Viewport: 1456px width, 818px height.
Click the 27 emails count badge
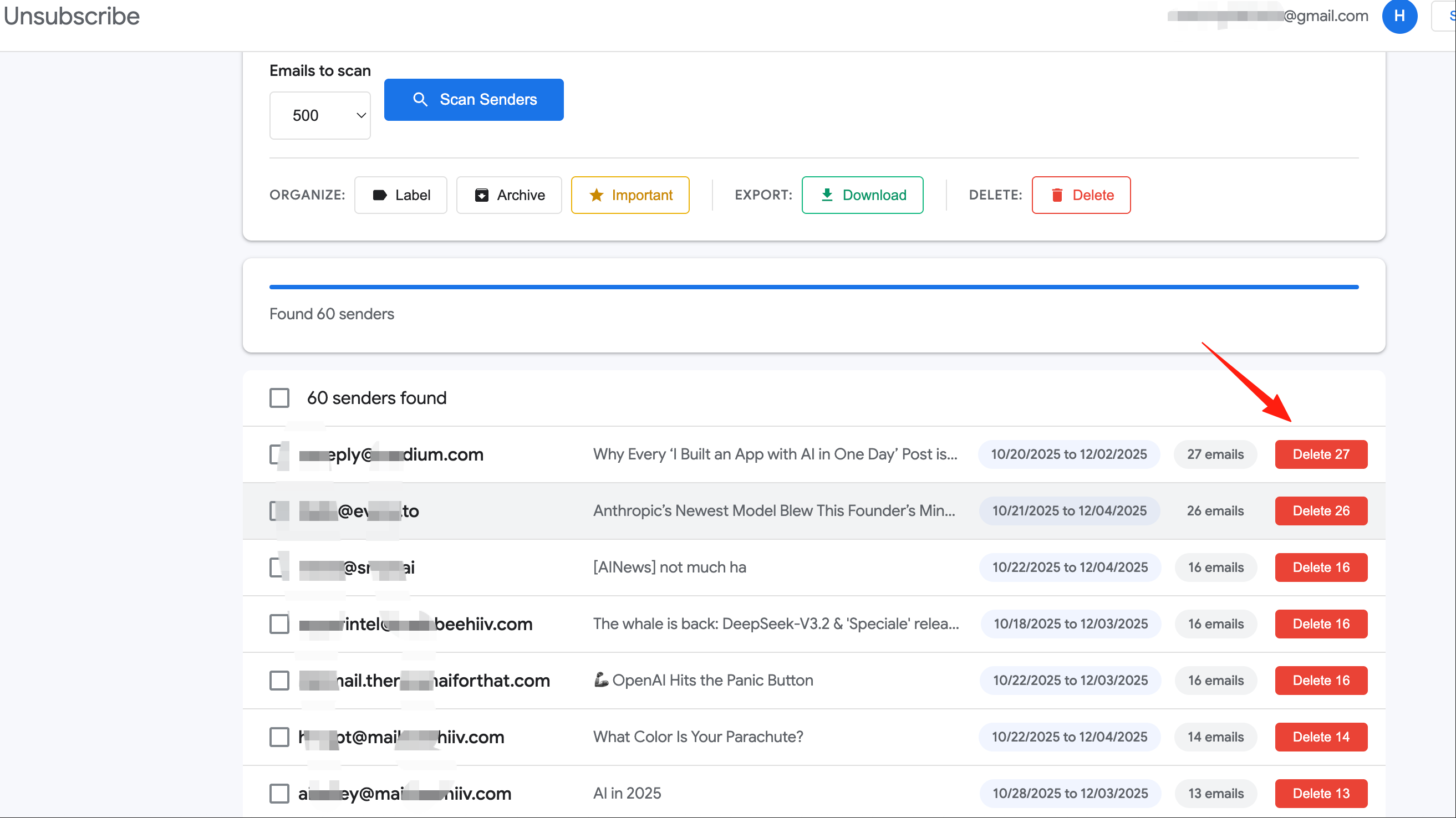click(1215, 454)
